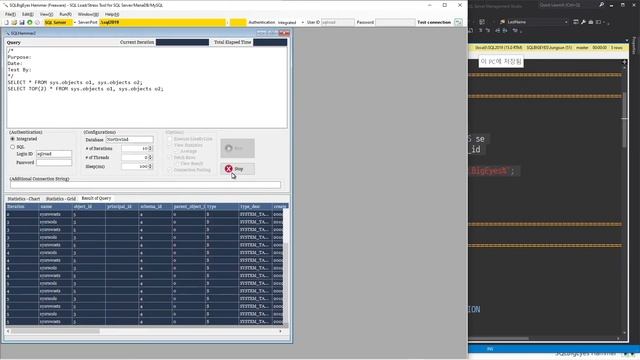The width and height of the screenshot is (640, 360).
Task: Toggle the Connection Pooling checkbox
Action: [170, 170]
